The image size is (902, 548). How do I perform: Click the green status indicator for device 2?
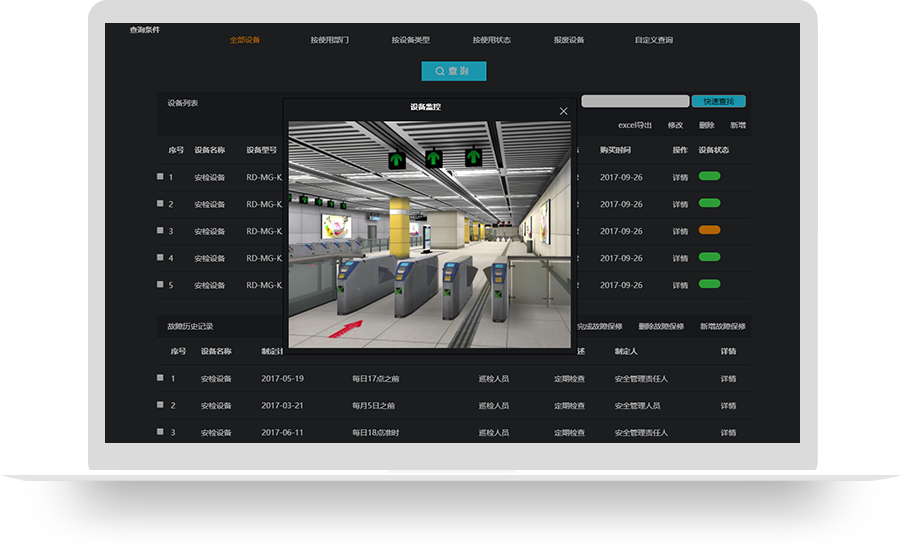coord(709,204)
